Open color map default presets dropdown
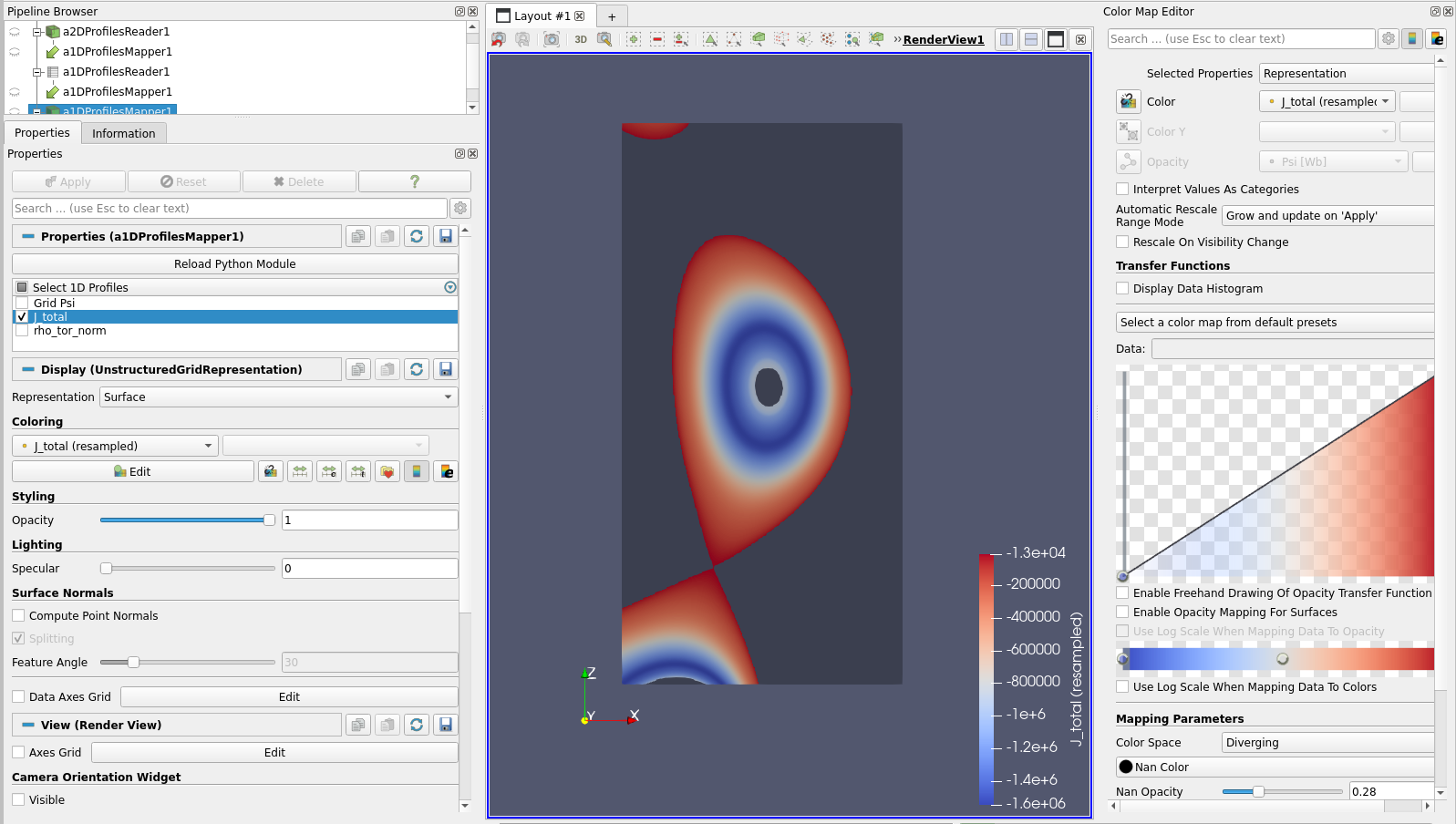Screen dimensions: 1456x824 (x=1275, y=322)
